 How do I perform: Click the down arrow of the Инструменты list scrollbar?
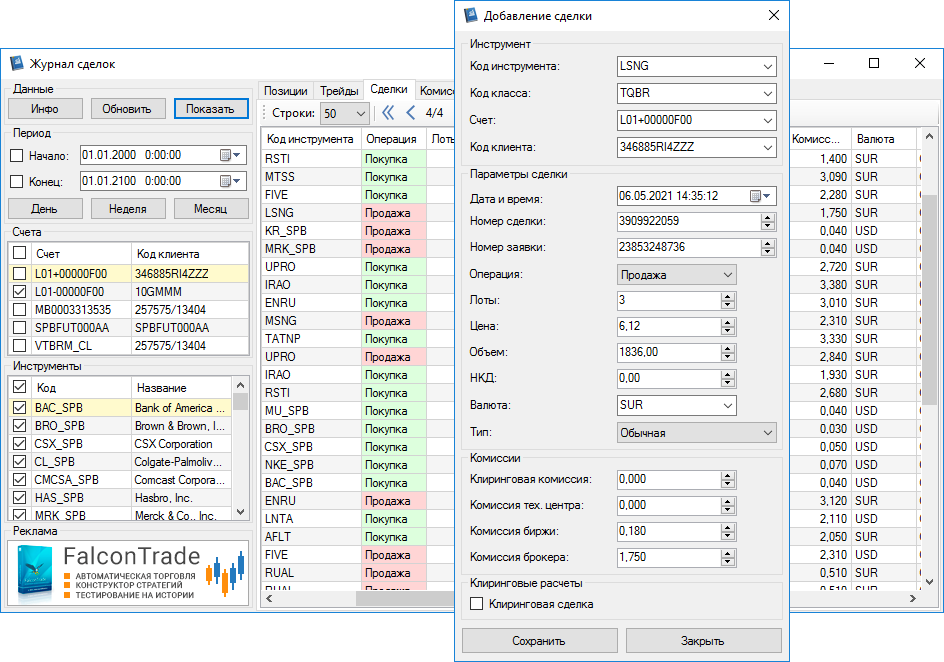click(x=240, y=512)
